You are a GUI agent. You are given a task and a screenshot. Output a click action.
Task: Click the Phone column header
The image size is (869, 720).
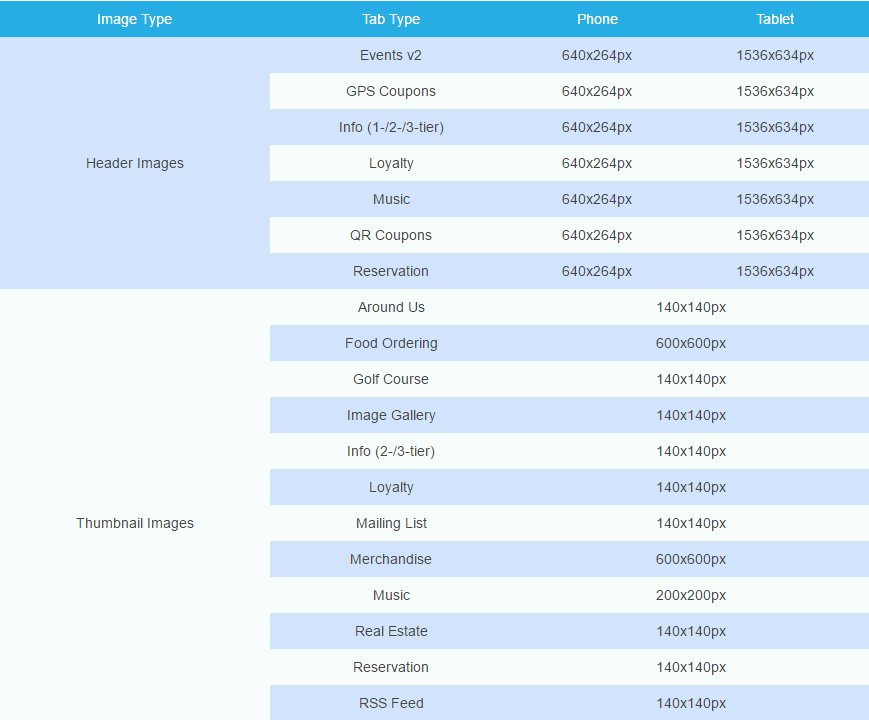tap(597, 19)
